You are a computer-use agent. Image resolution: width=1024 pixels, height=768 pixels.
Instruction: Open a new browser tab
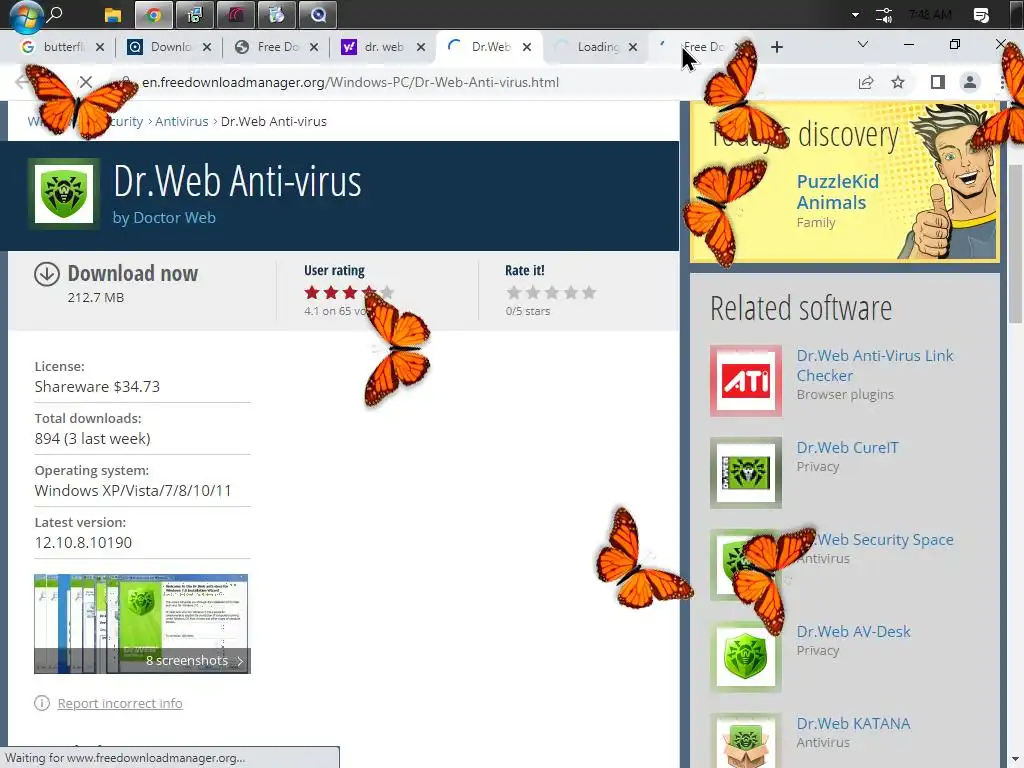click(776, 47)
